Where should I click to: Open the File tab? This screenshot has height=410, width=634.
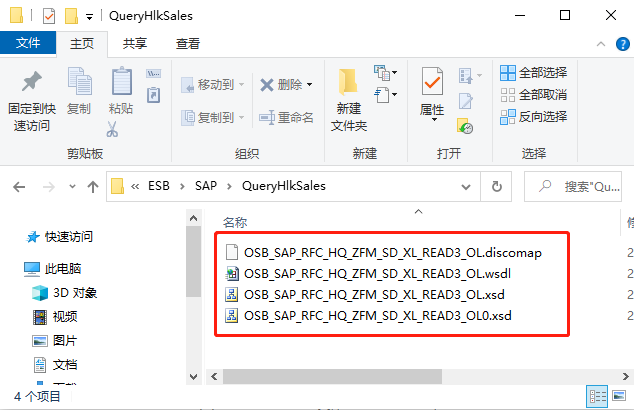[x=28, y=43]
